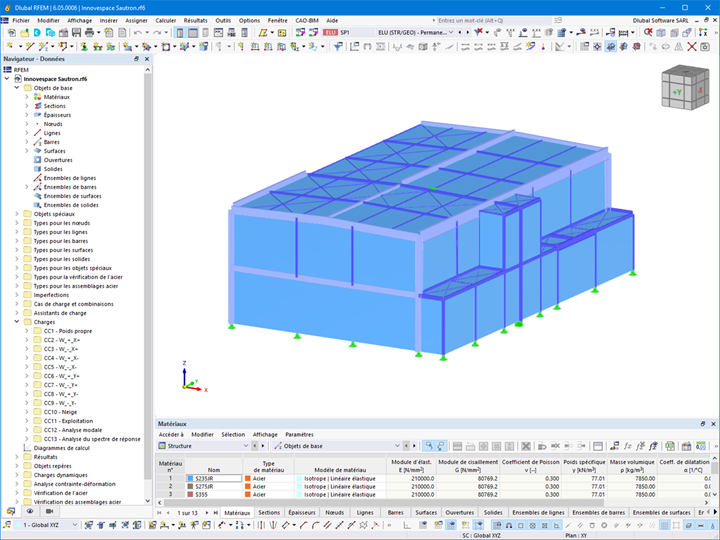Click the red X delete icon in toolbar
720x540 pixels.
[x=692, y=46]
